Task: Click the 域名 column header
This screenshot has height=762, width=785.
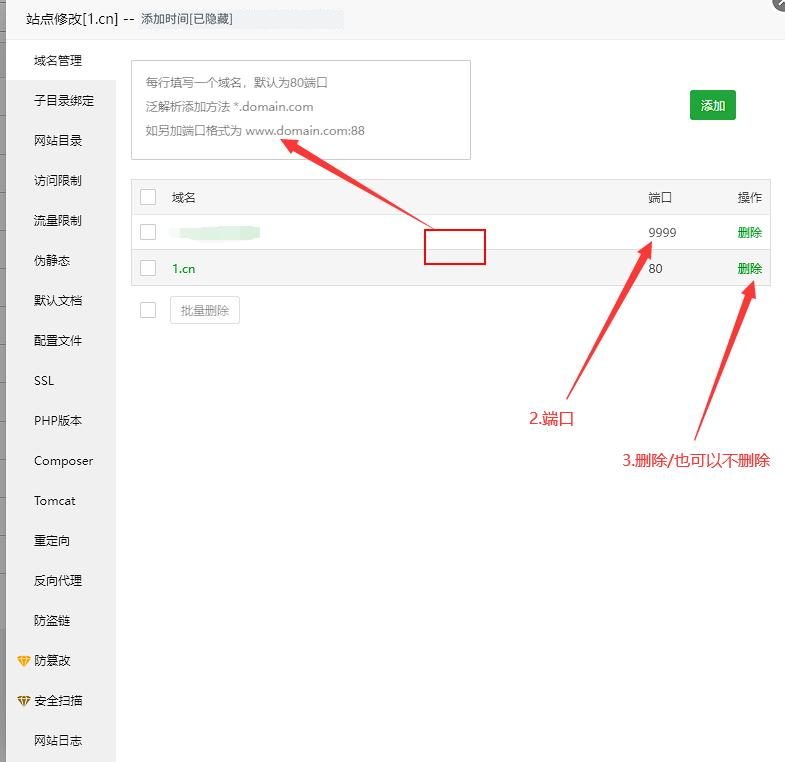Action: pyautogui.click(x=183, y=198)
